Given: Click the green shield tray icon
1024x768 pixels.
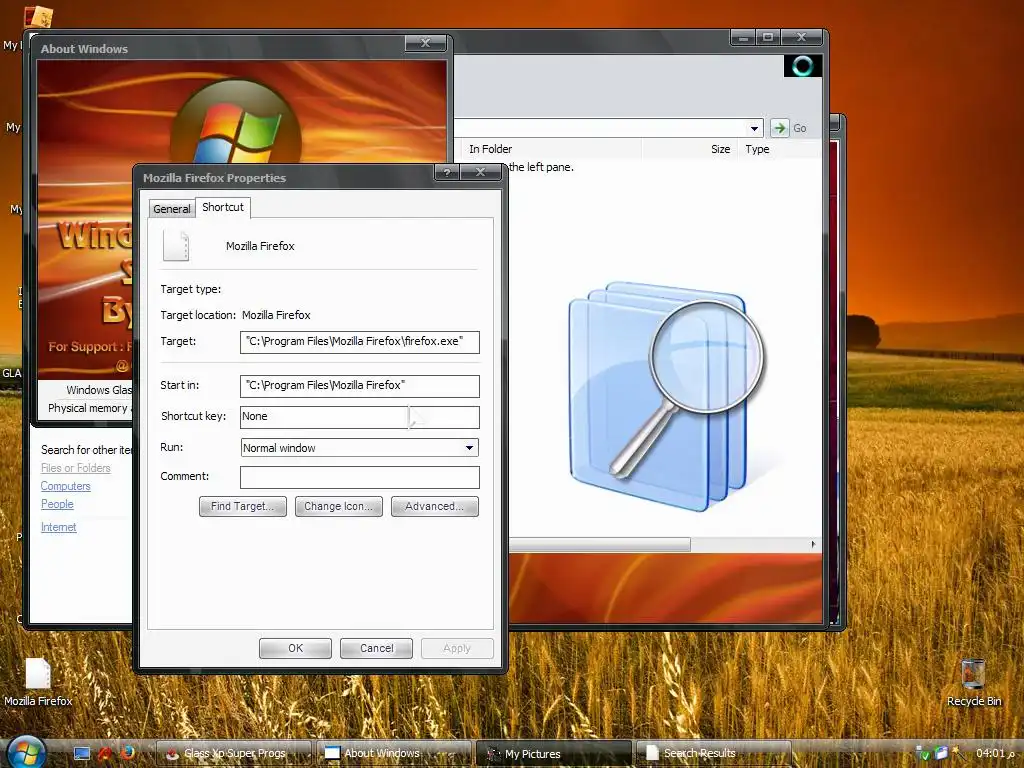Looking at the screenshot, I should [923, 754].
